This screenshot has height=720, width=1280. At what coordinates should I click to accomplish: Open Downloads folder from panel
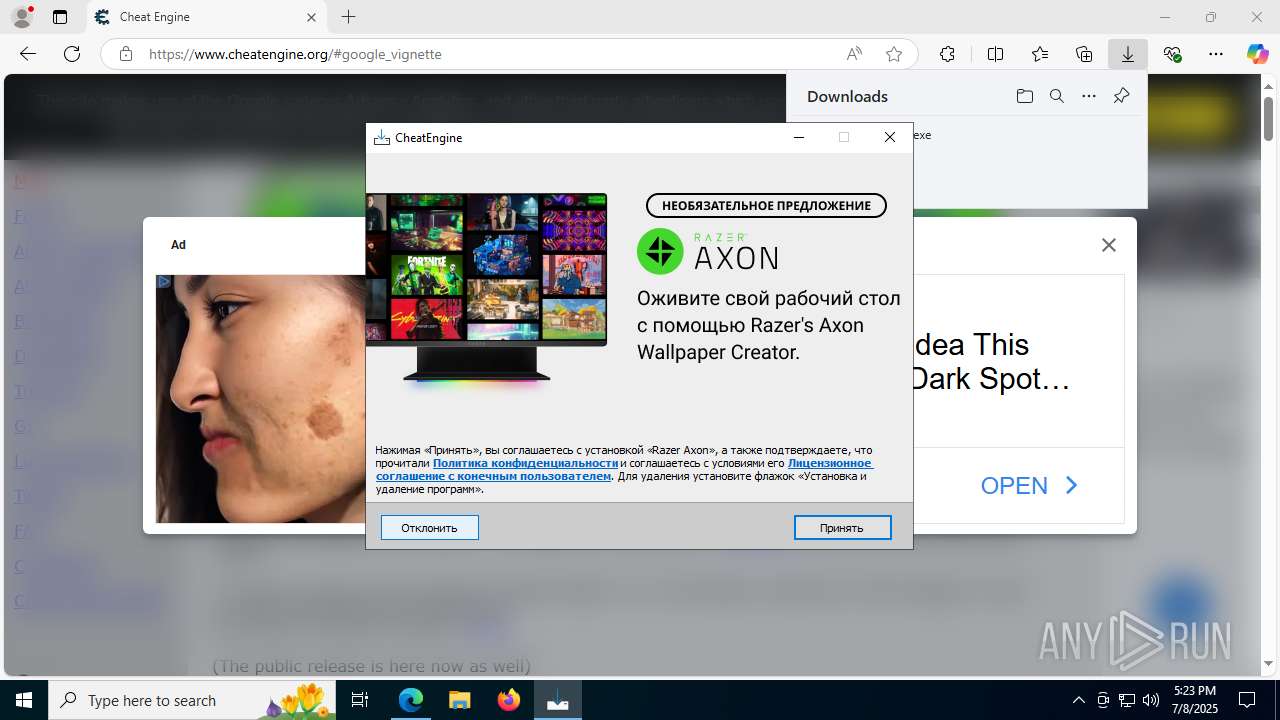click(1025, 96)
